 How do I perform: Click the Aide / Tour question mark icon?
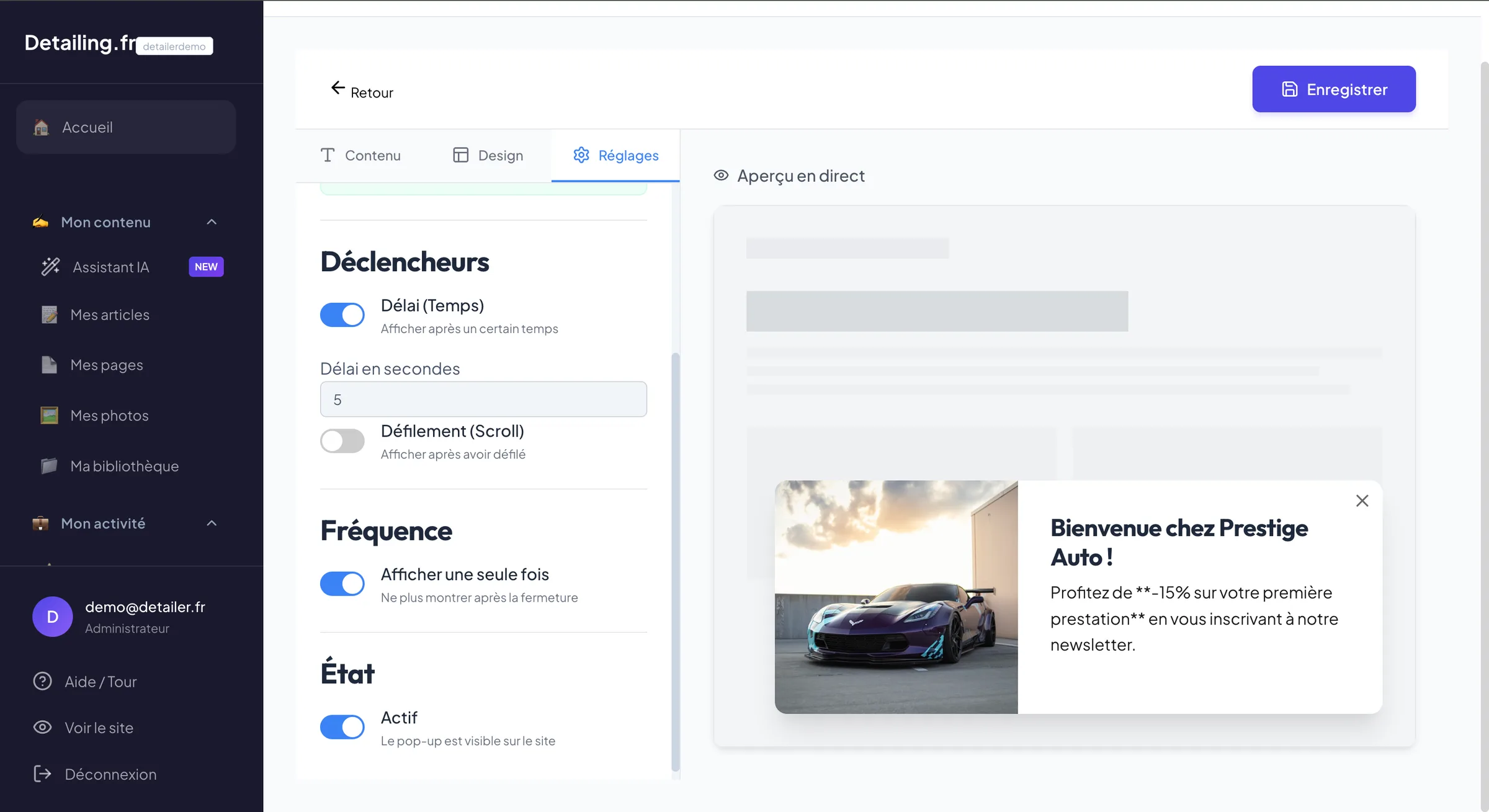pos(42,681)
